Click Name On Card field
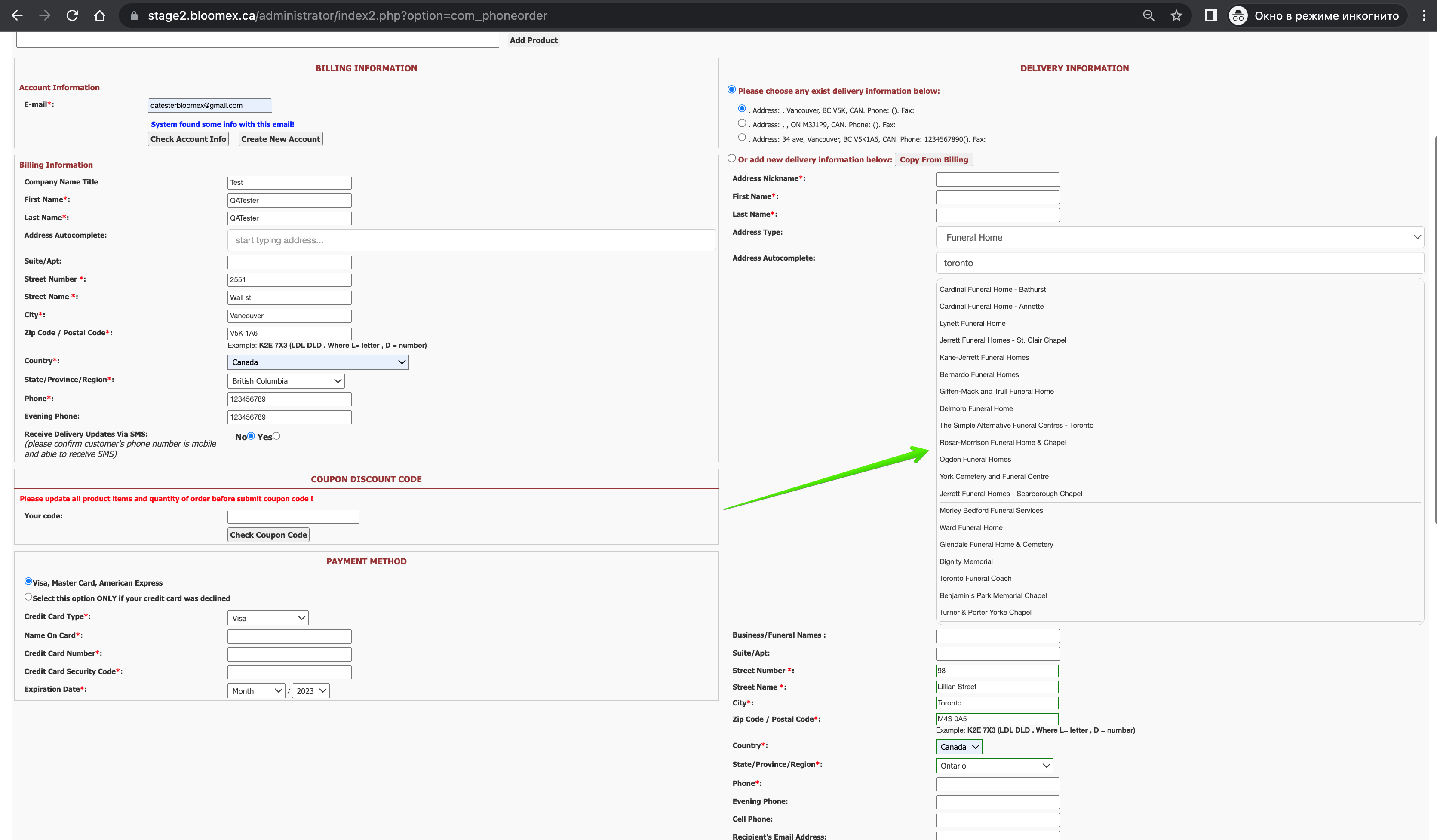The height and width of the screenshot is (840, 1437). (289, 636)
